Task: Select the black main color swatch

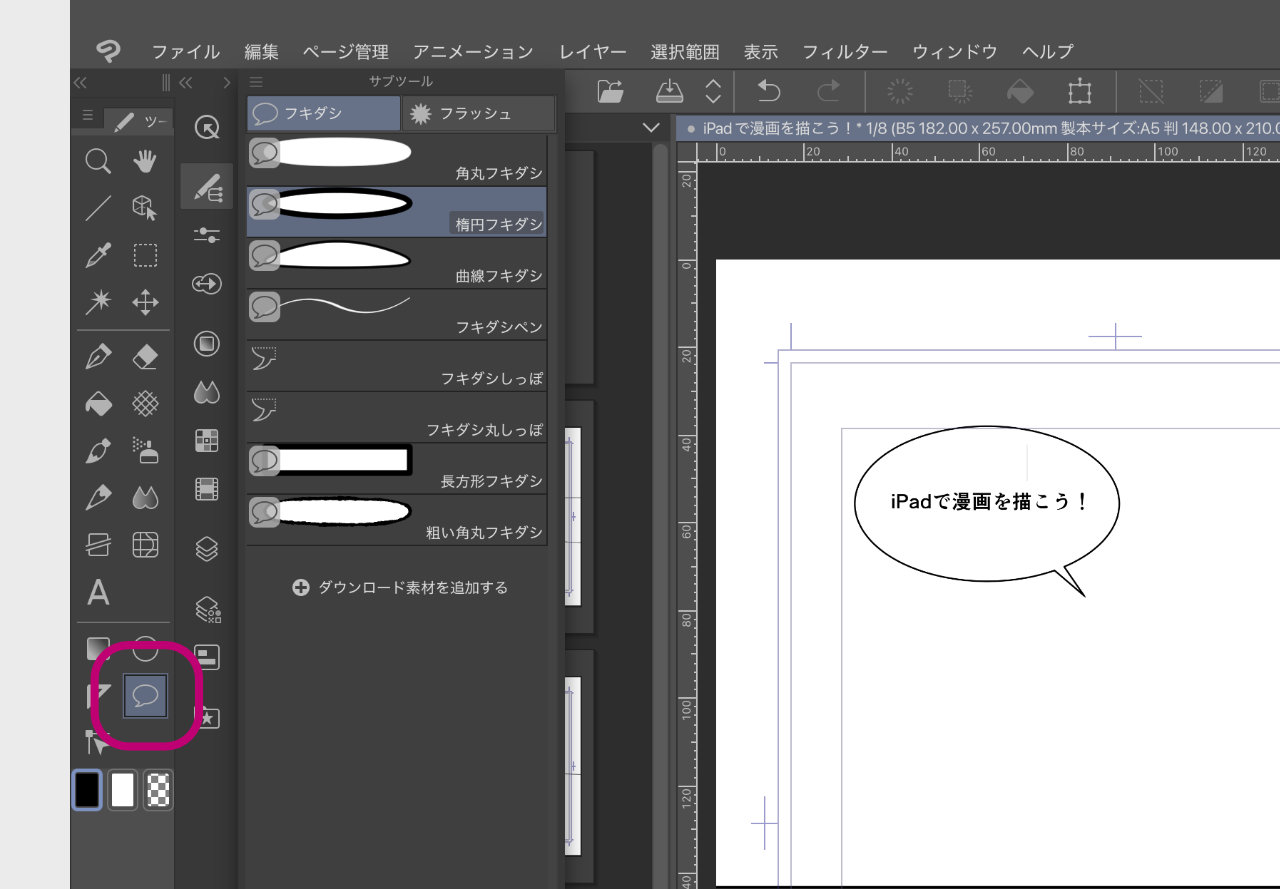Action: click(88, 790)
